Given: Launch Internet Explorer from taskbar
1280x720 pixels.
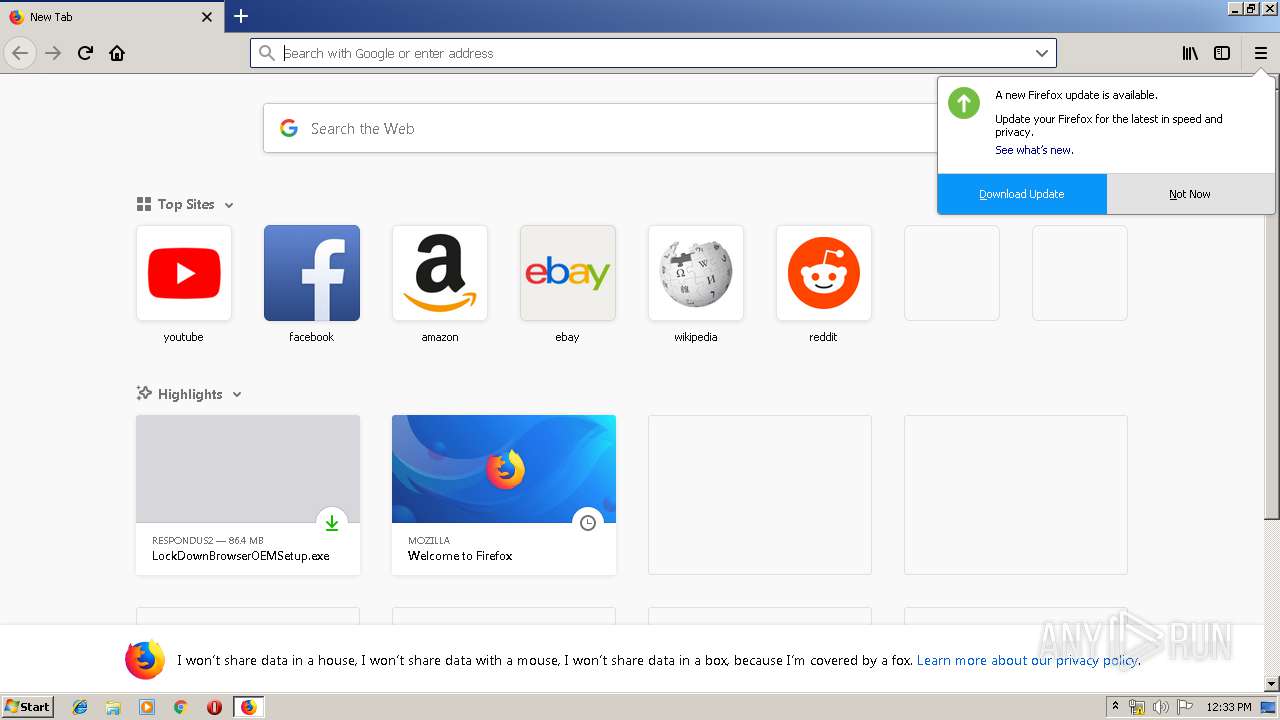Looking at the screenshot, I should 80,707.
